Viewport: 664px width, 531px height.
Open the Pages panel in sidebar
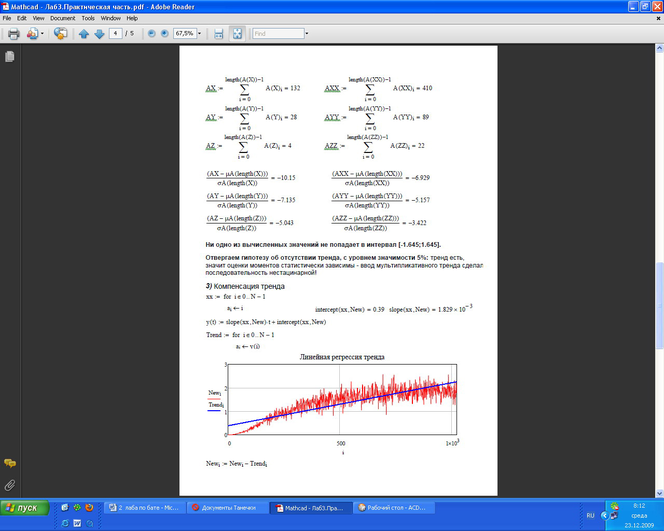[9, 56]
